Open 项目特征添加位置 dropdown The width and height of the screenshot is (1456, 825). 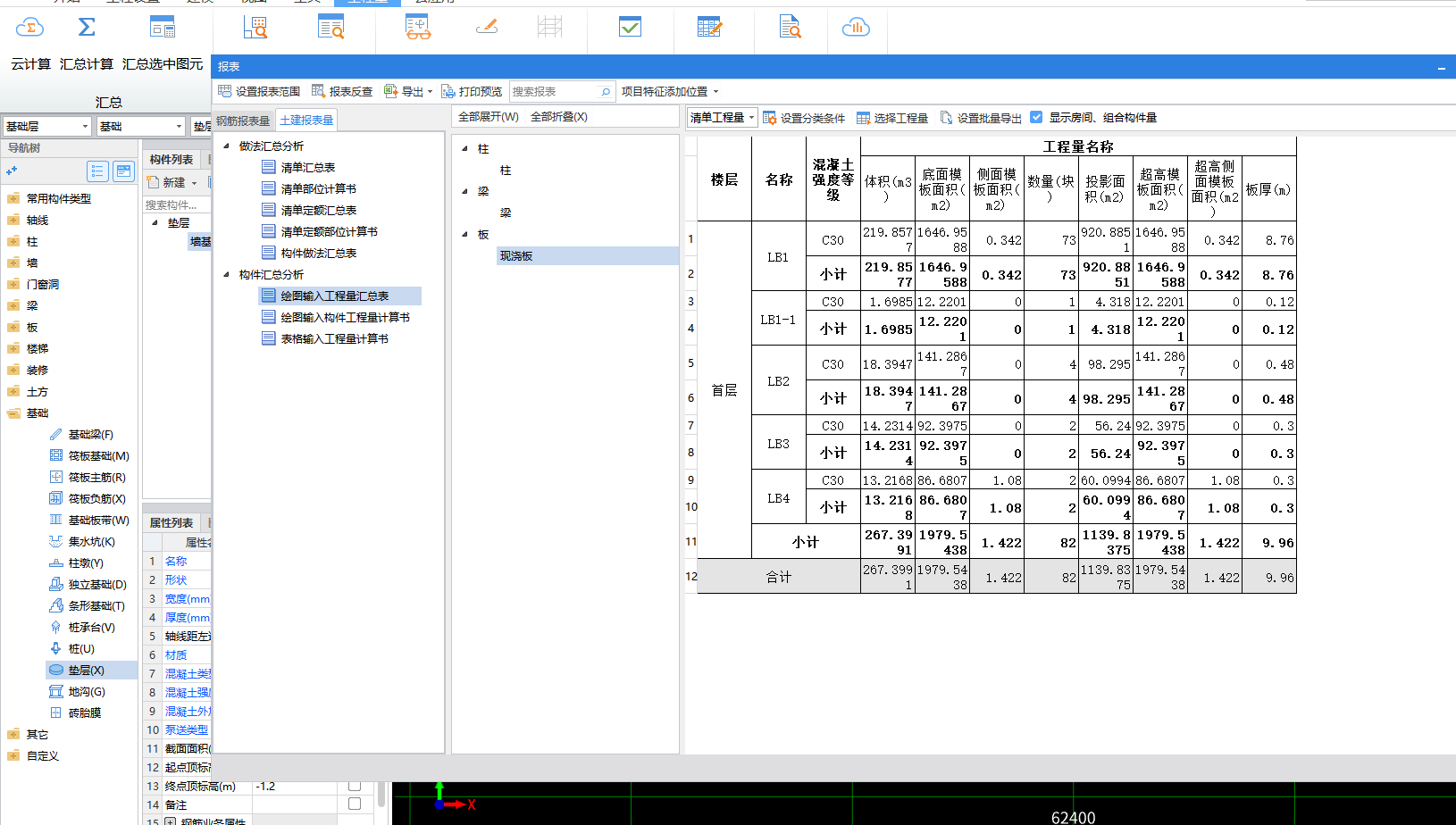670,91
